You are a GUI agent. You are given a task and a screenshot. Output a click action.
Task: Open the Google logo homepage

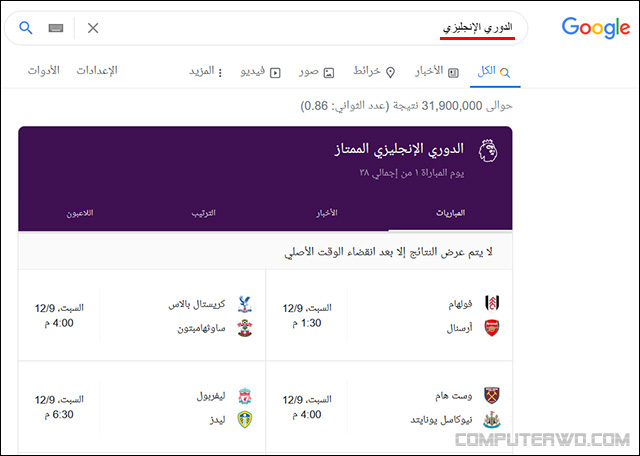point(596,28)
